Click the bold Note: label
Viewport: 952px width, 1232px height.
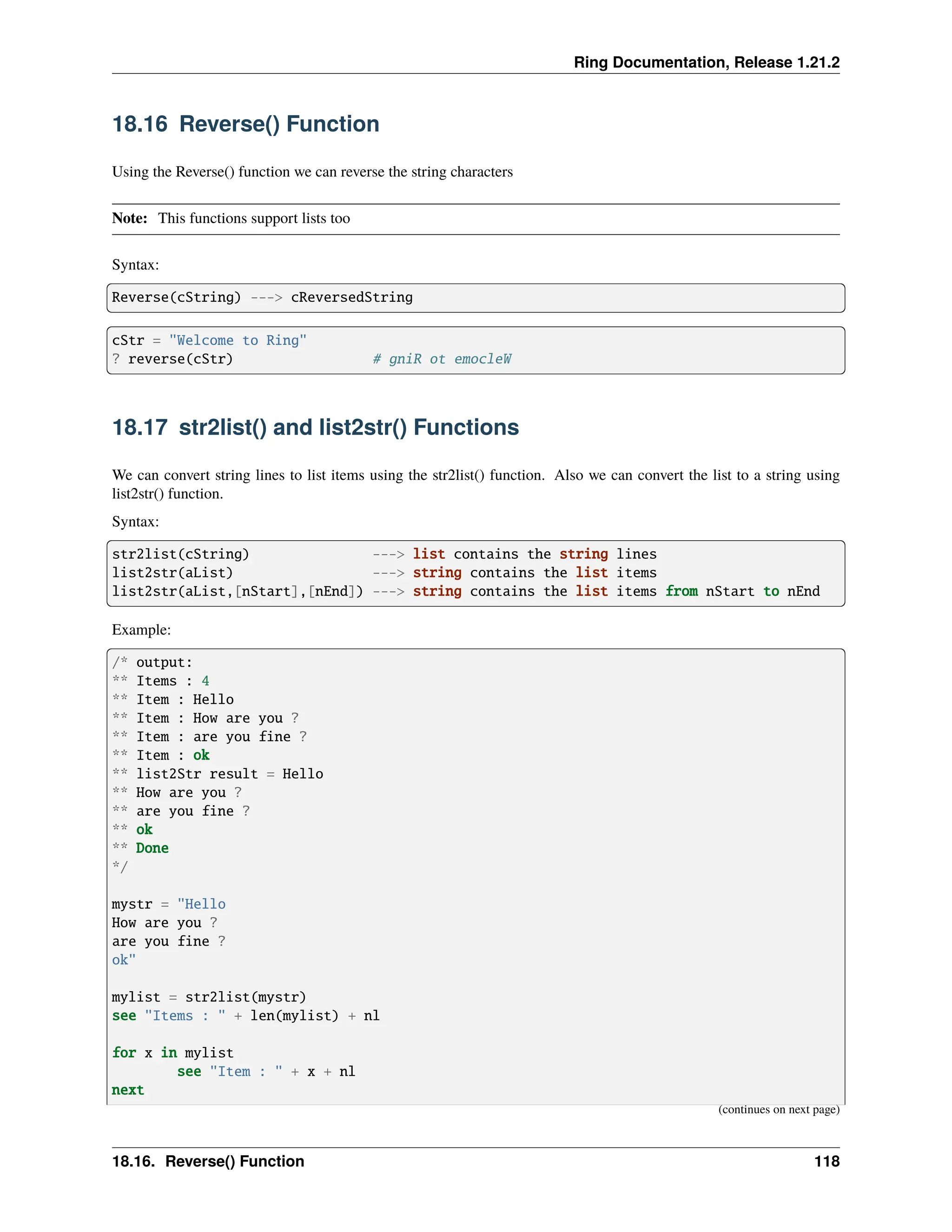(x=130, y=219)
